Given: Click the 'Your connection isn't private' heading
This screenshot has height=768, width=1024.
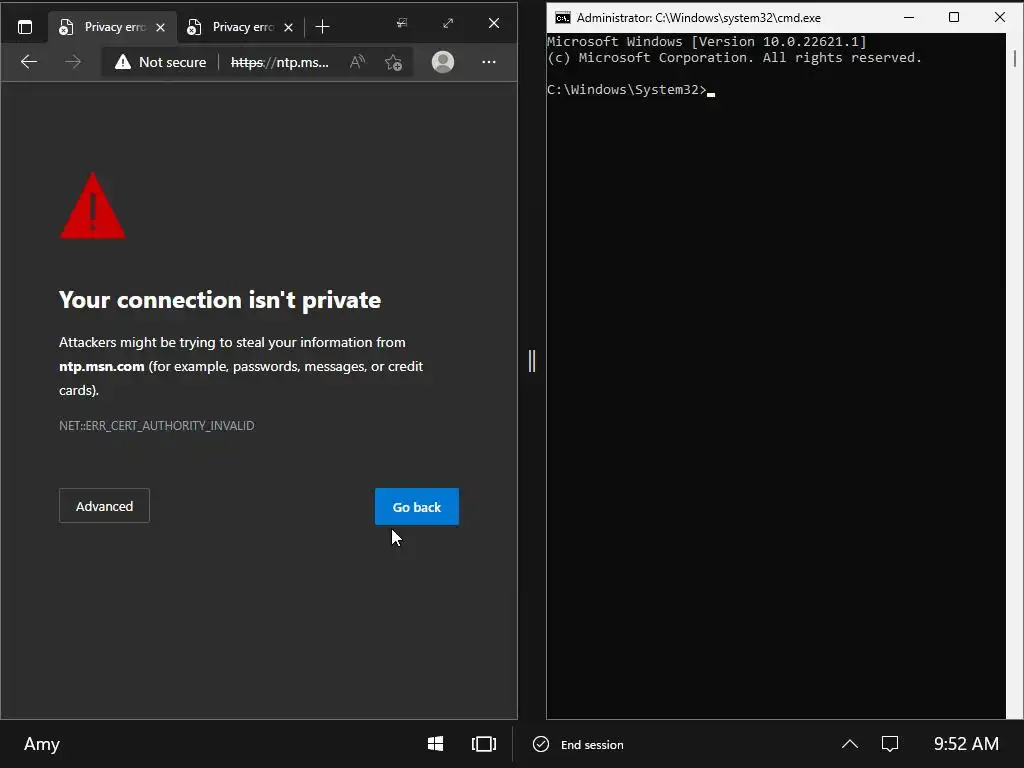Looking at the screenshot, I should 220,300.
